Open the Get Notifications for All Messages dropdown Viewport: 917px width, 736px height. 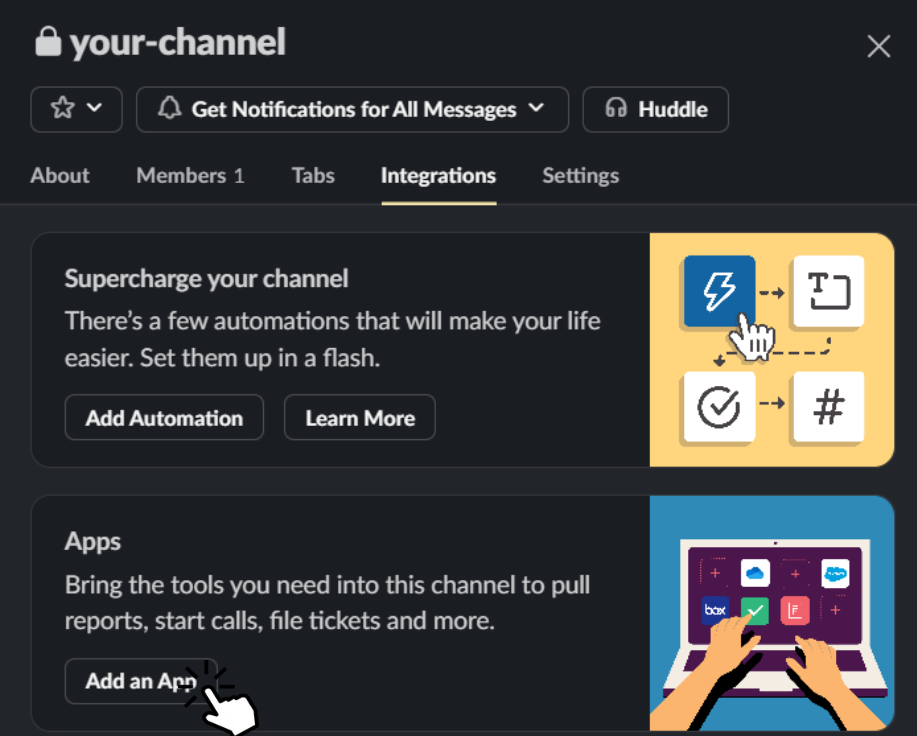352,109
